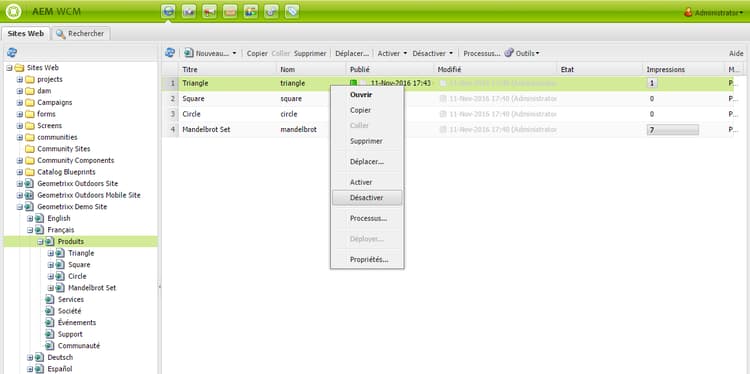Image resolution: width=750 pixels, height=374 pixels.
Task: Choose Désactiver in the context menu
Action: (x=367, y=198)
